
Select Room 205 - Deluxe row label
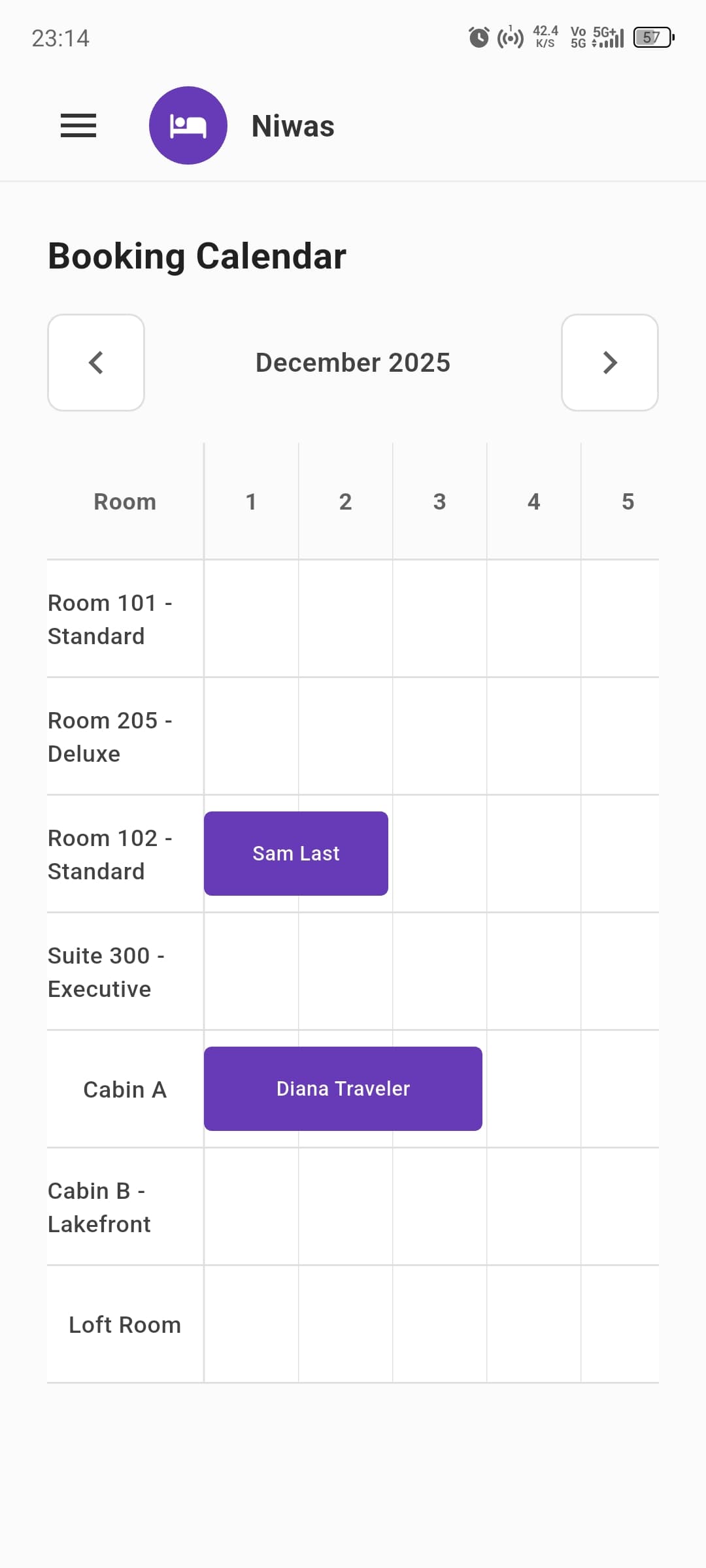click(x=110, y=736)
